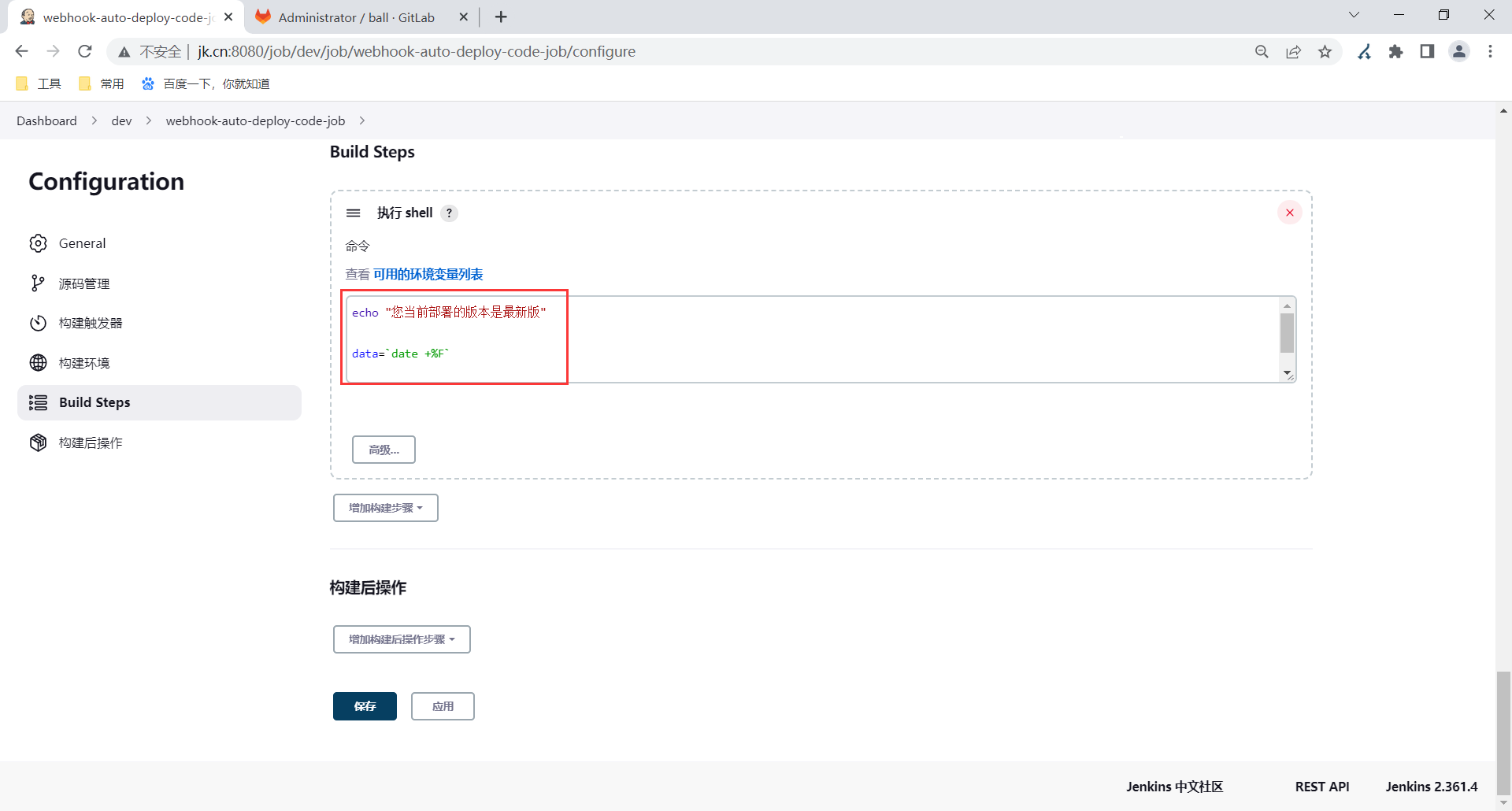The image size is (1512, 811).
Task: Click the shell command scrollbar thumb
Action: (x=1287, y=333)
